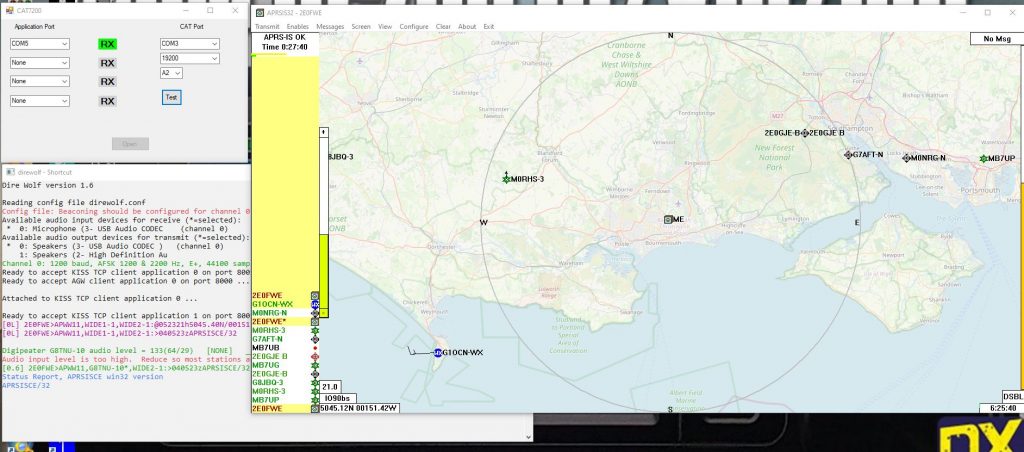Open the Enables menu
This screenshot has width=1024, height=452.
(298, 27)
